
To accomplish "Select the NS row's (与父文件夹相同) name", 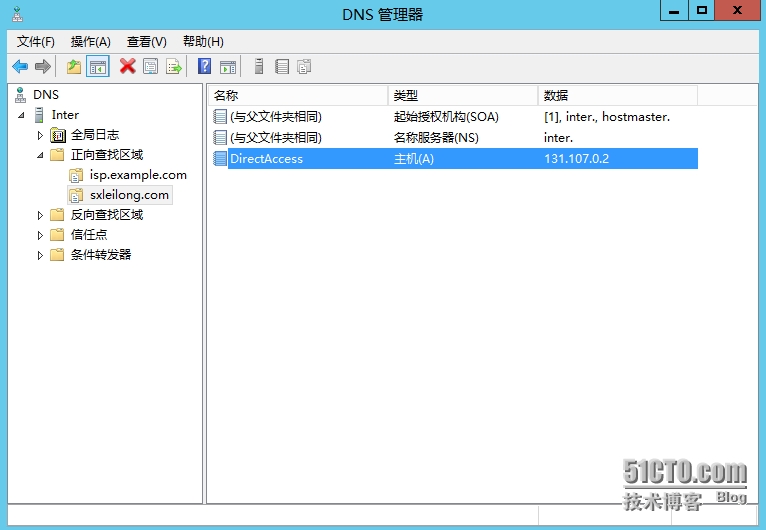I will 276,138.
